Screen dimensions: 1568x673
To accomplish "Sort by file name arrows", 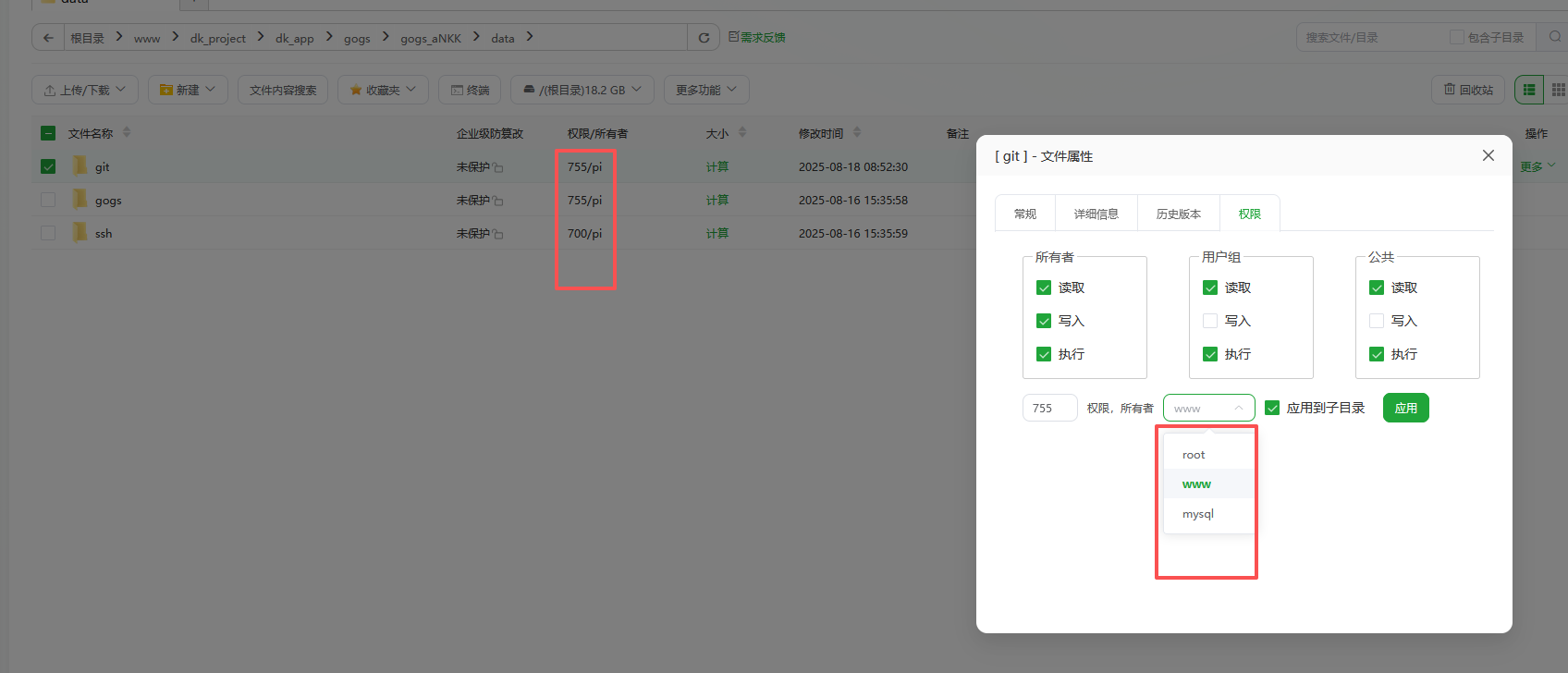I will point(127,133).
